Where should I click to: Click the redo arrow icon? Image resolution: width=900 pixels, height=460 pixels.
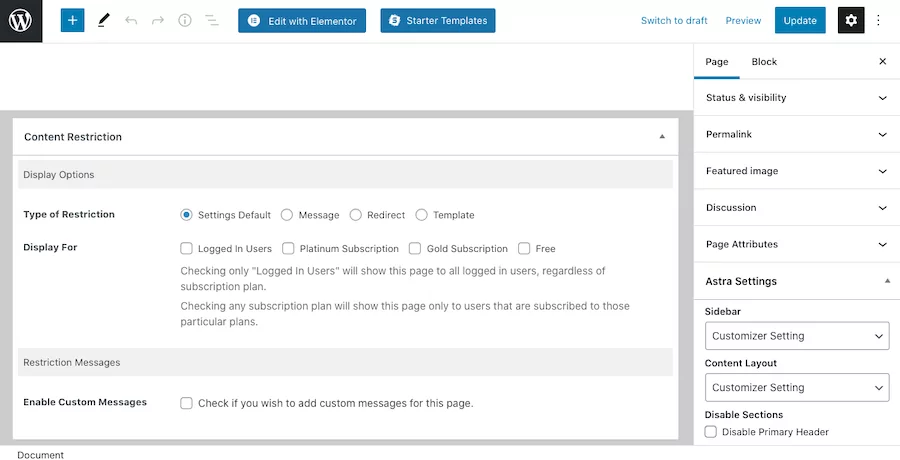tap(158, 20)
